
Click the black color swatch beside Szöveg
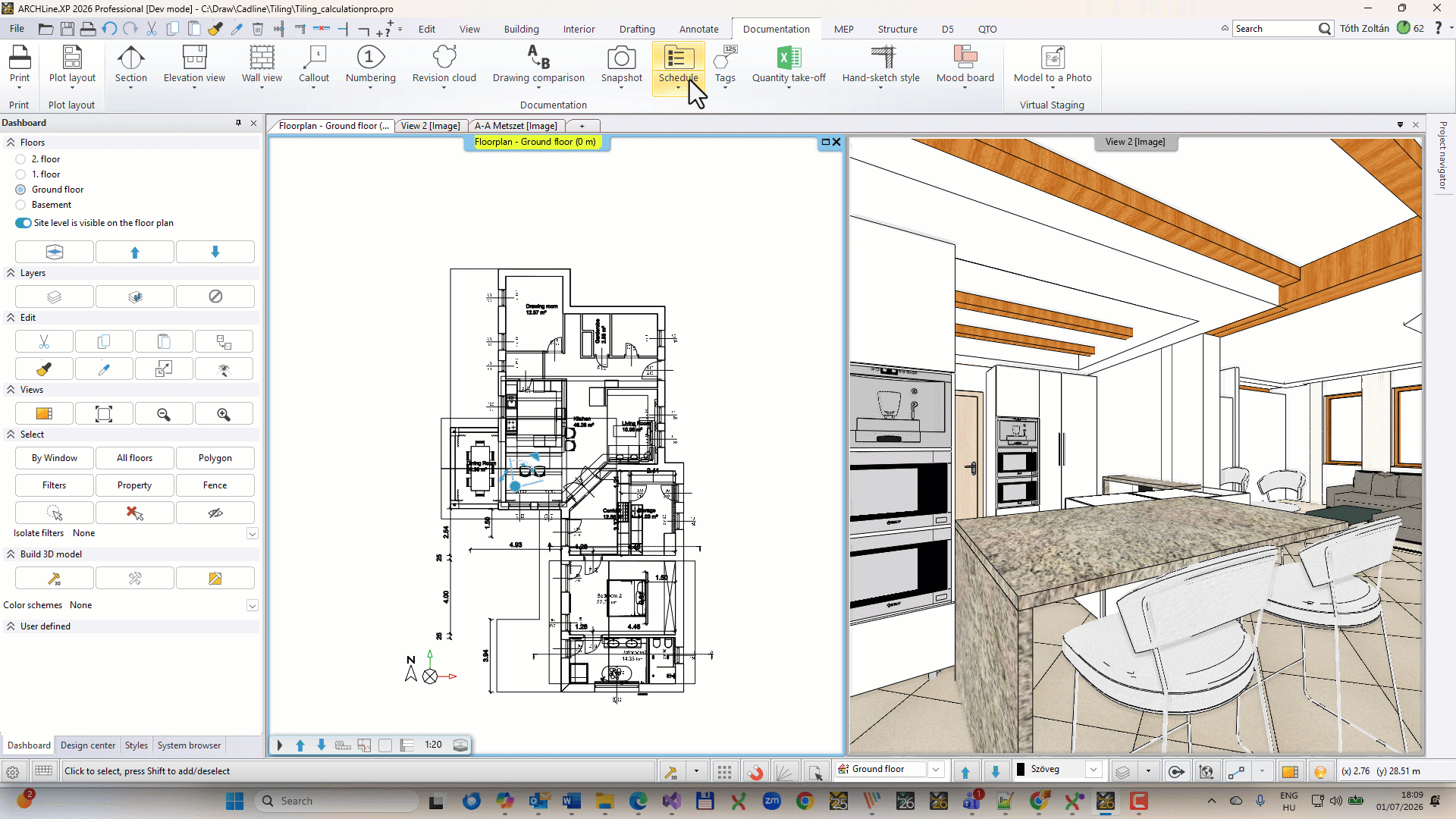point(1021,770)
